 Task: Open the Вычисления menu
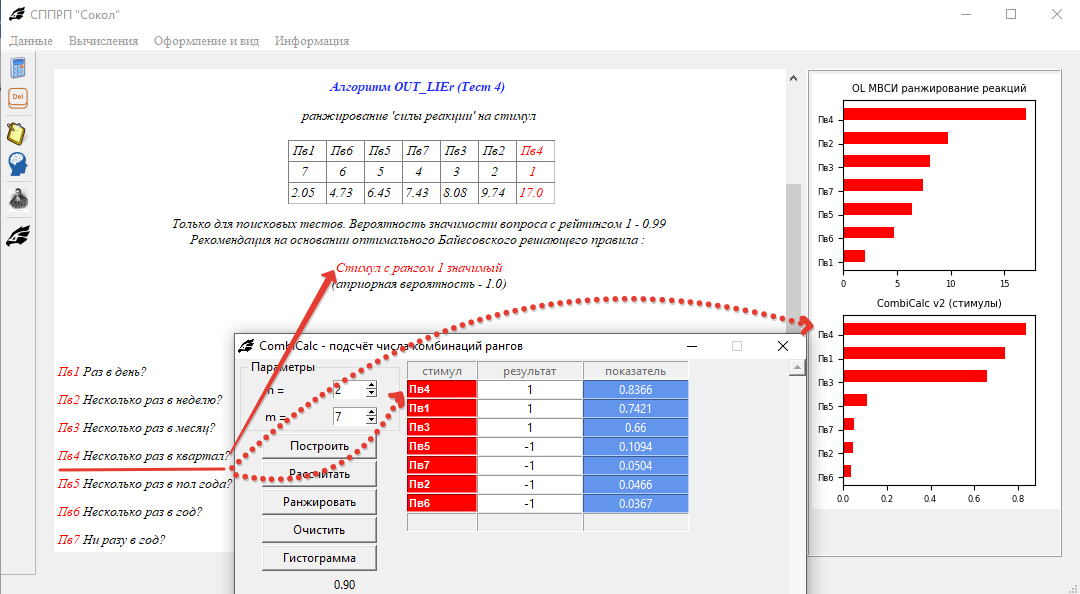pyautogui.click(x=103, y=41)
